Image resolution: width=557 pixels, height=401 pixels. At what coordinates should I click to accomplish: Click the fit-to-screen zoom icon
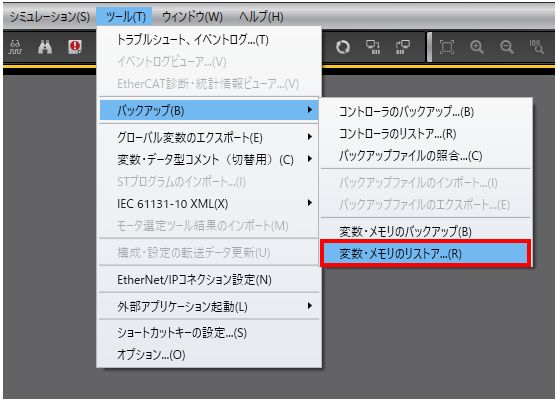[447, 47]
